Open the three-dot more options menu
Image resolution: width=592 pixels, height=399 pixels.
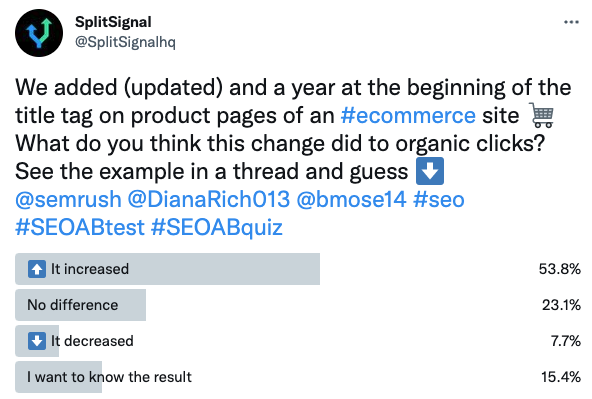571,22
